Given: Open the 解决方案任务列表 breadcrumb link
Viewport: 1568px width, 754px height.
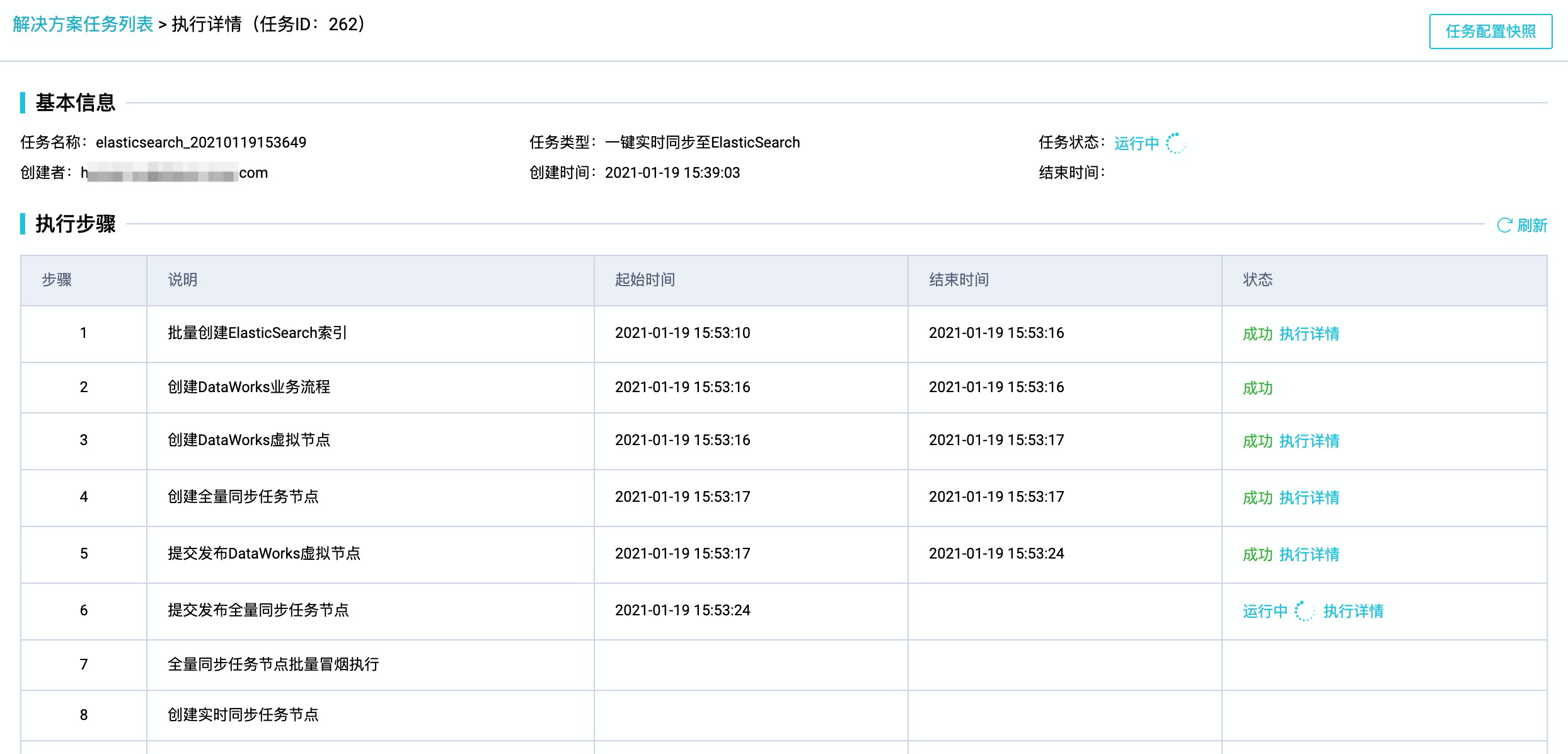Looking at the screenshot, I should 83,25.
